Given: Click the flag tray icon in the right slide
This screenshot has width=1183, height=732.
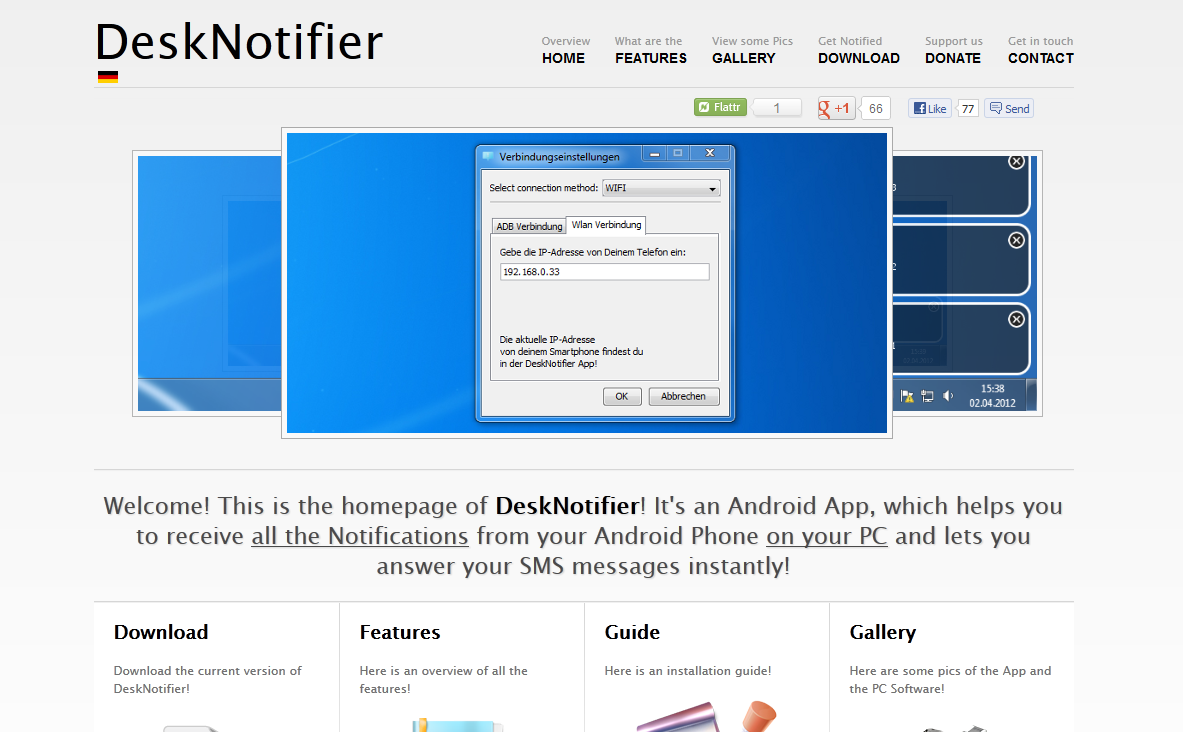Looking at the screenshot, I should click(x=907, y=395).
